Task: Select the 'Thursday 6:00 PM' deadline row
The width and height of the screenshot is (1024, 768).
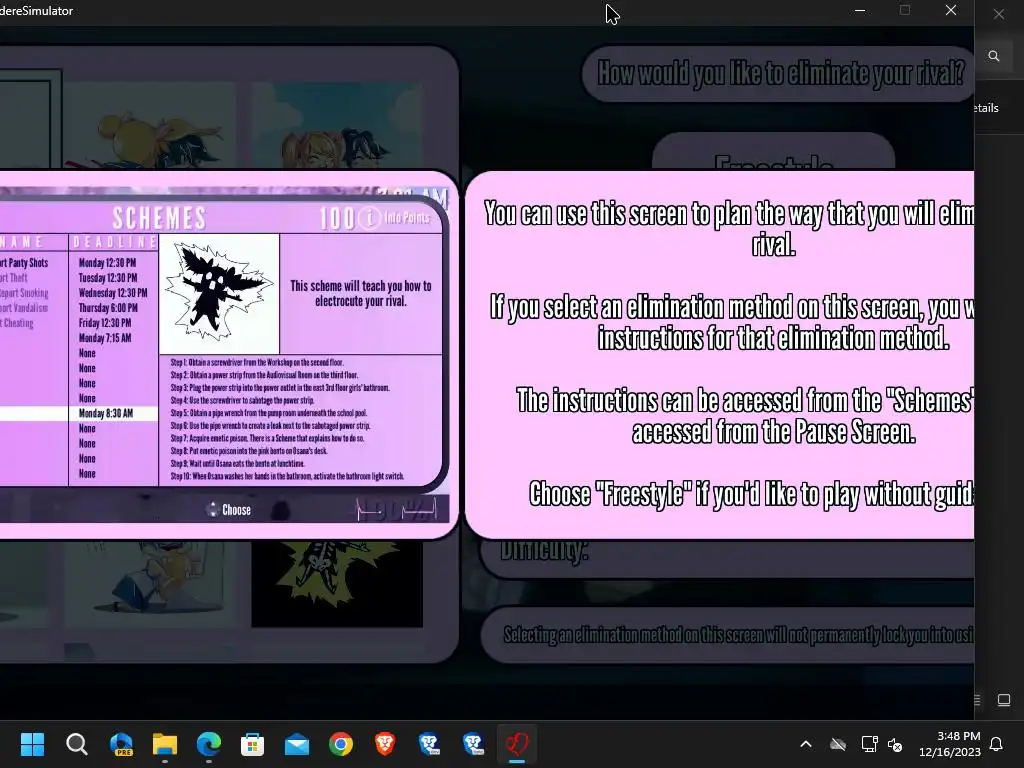Action: pyautogui.click(x=108, y=308)
